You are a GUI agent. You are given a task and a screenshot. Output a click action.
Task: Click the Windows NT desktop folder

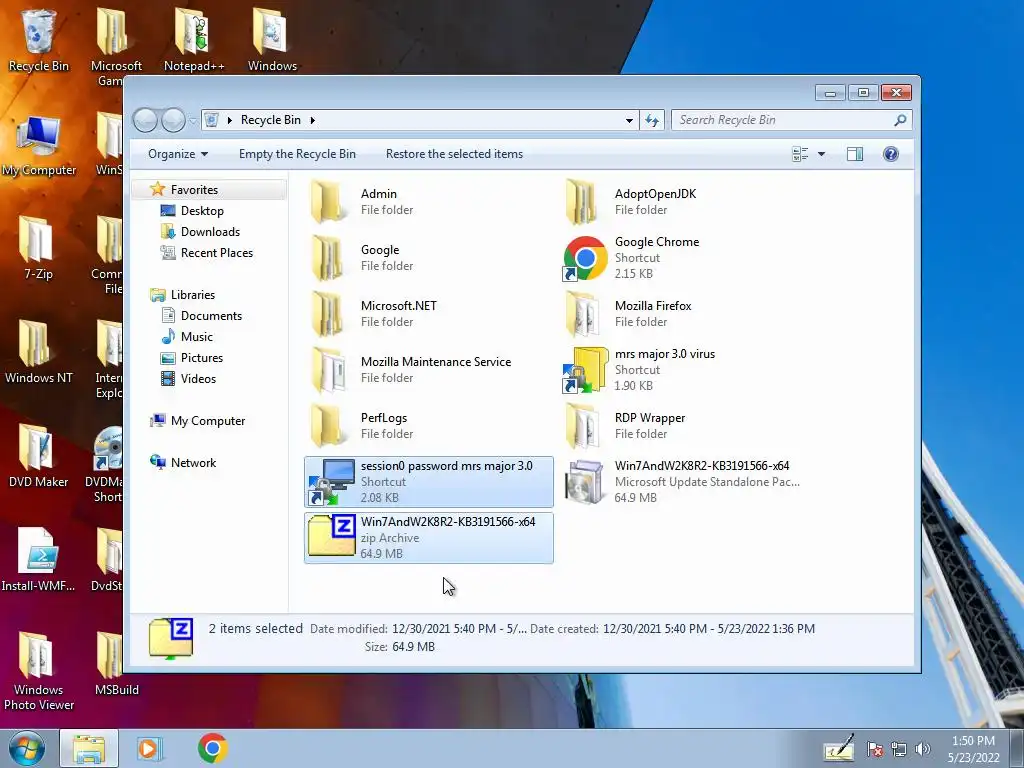(39, 353)
